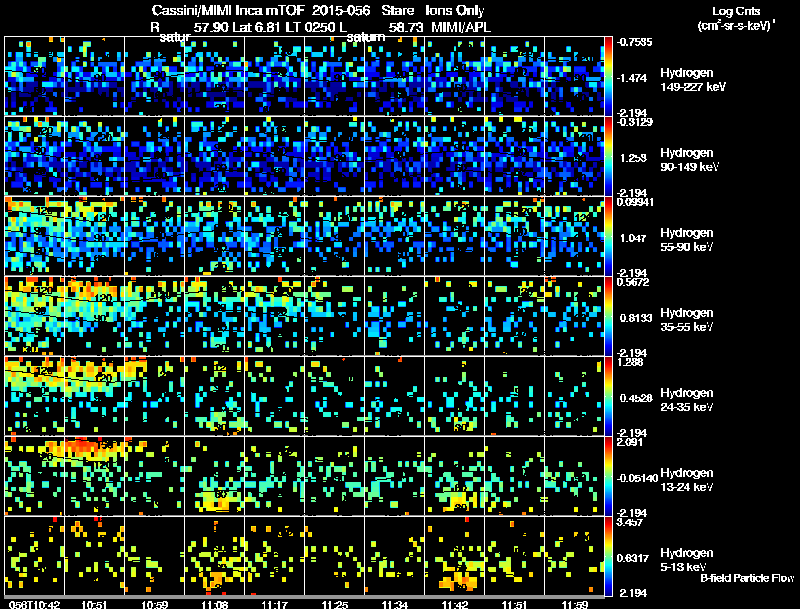Image resolution: width=800 pixels, height=609 pixels.
Task: Click the color bar for Hydrogen 55-90 keV
Action: point(608,236)
